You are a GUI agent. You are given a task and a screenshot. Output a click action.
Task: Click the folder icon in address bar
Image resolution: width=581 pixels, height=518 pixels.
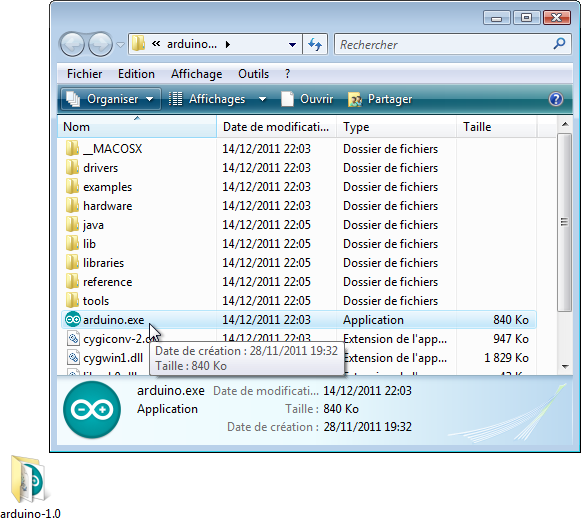[139, 44]
